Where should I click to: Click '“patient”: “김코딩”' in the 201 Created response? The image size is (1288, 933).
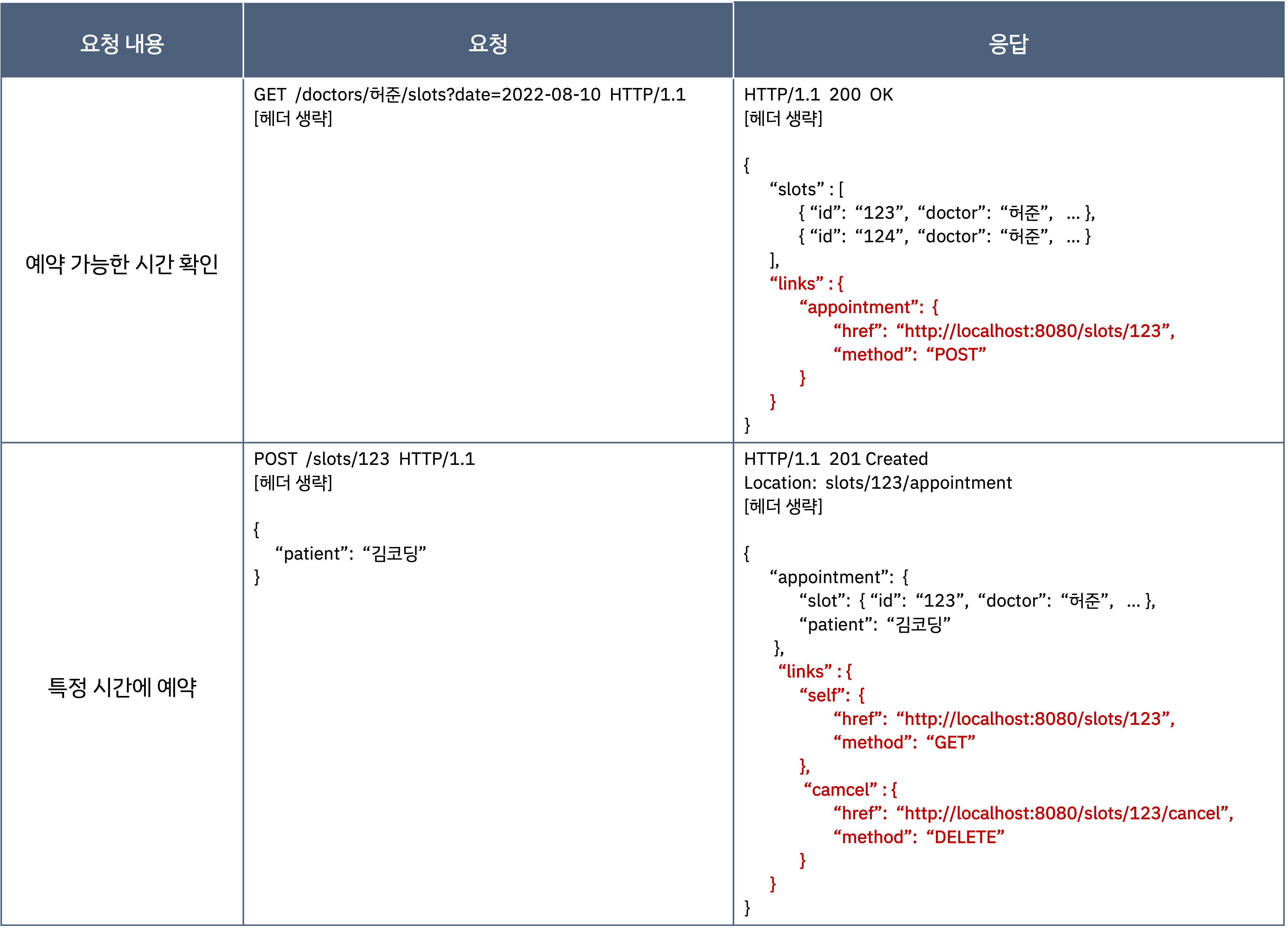point(875,624)
